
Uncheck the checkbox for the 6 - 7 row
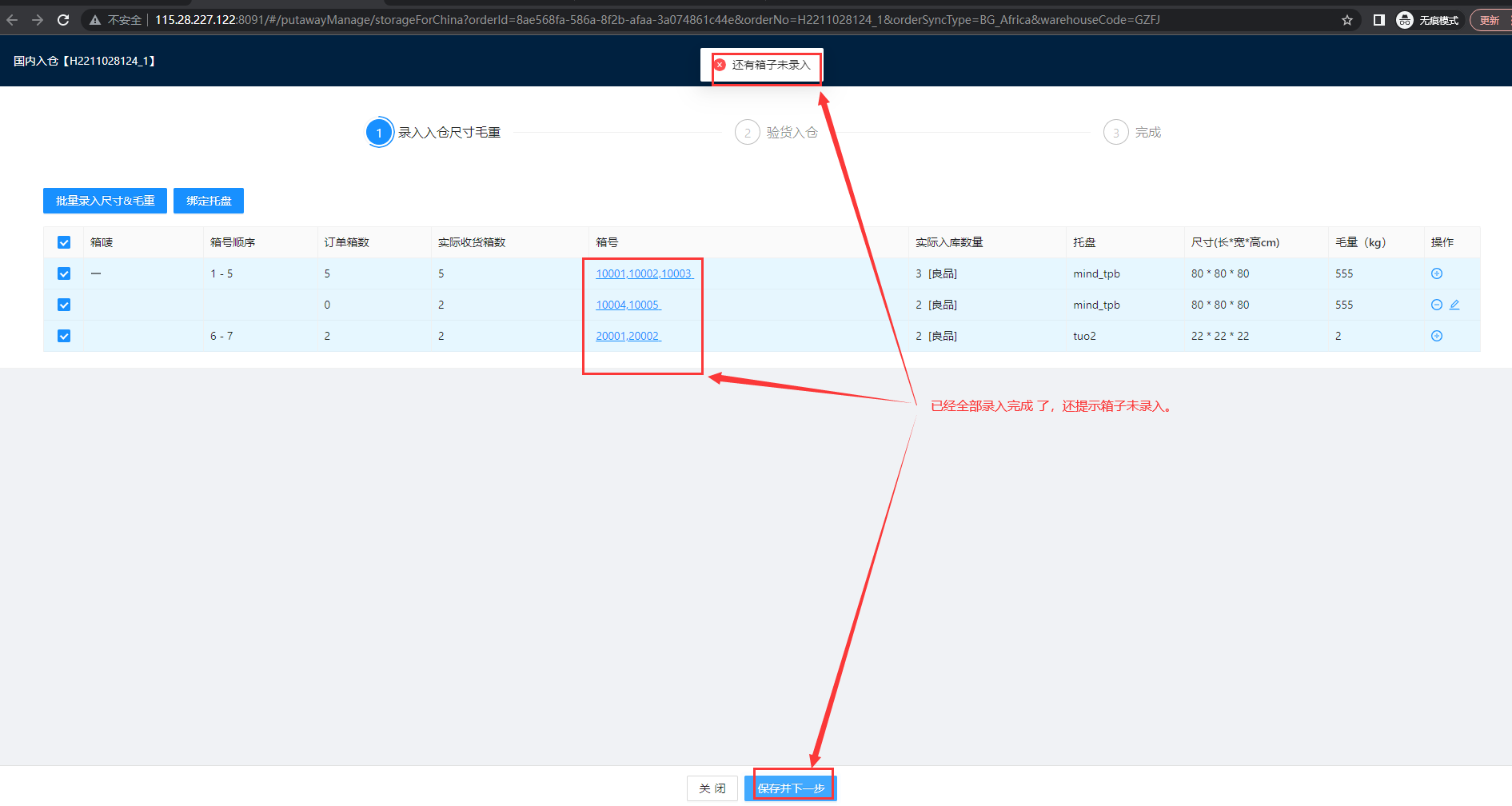coord(64,336)
